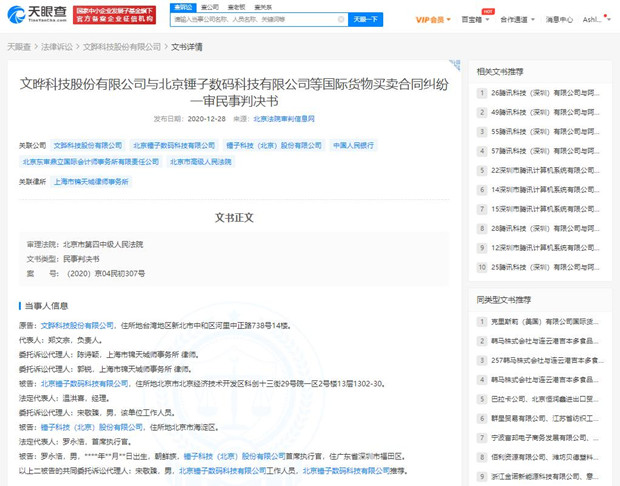
Task: Open the VIP会员 dropdown
Action: pyautogui.click(x=433, y=19)
